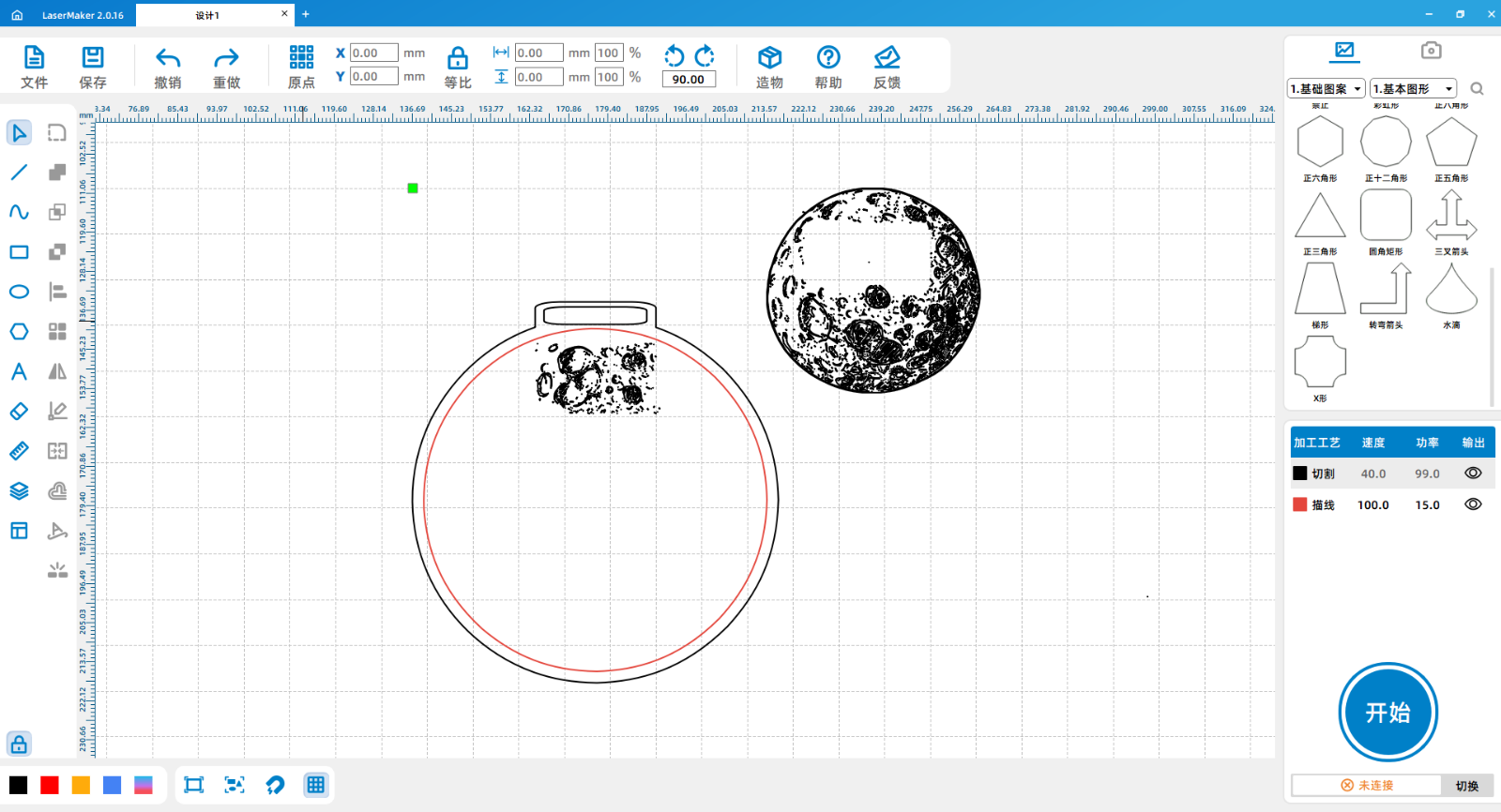Toggle output visibility for 描线 layer
Viewport: 1501px width, 812px height.
click(x=1473, y=504)
